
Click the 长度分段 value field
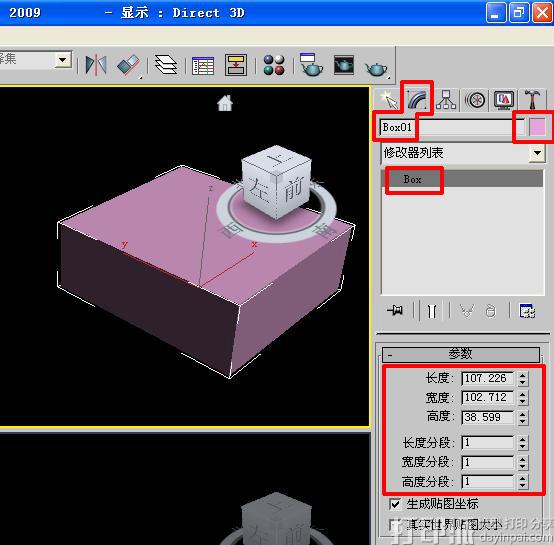pyautogui.click(x=488, y=442)
